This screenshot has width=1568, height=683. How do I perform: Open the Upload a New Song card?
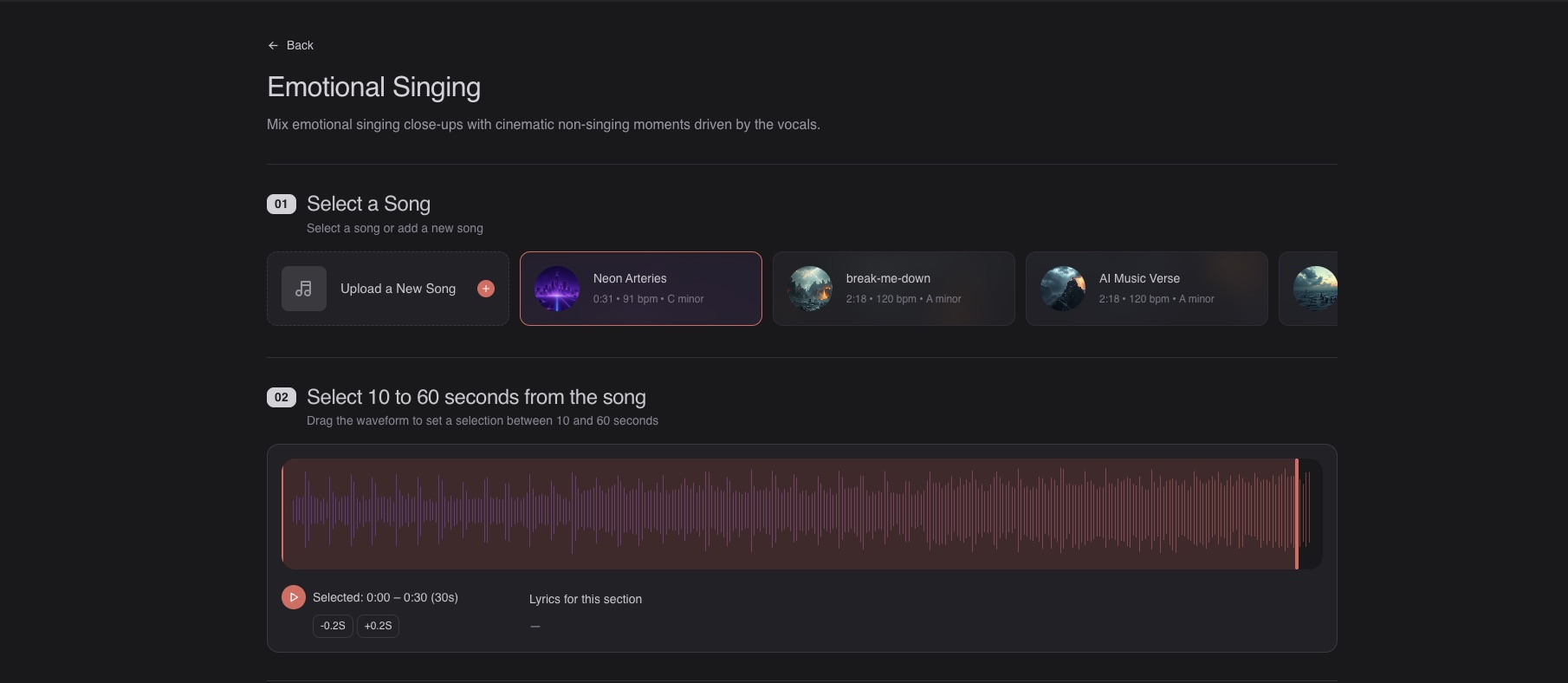(388, 289)
